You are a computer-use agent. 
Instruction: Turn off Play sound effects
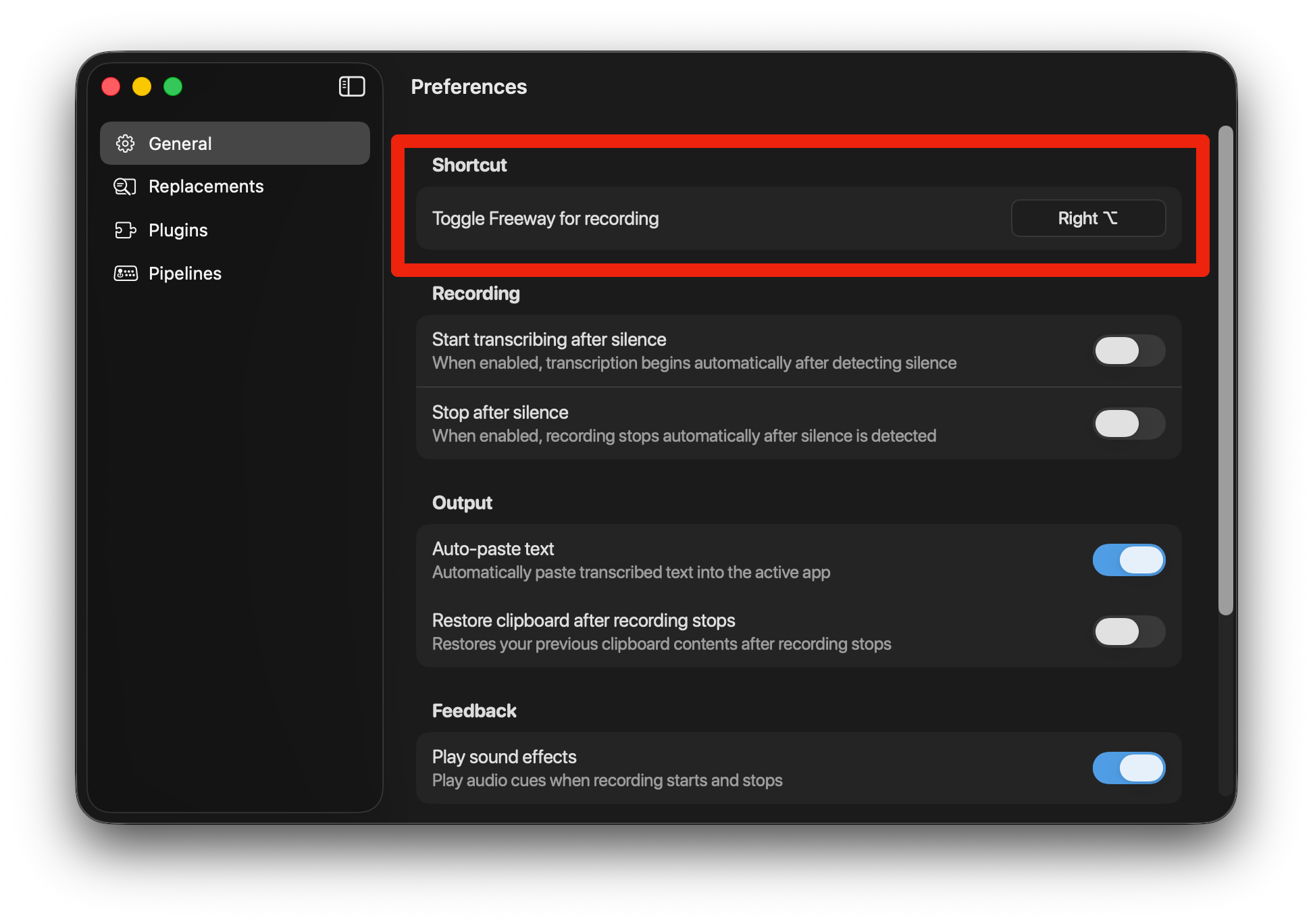click(x=1129, y=768)
